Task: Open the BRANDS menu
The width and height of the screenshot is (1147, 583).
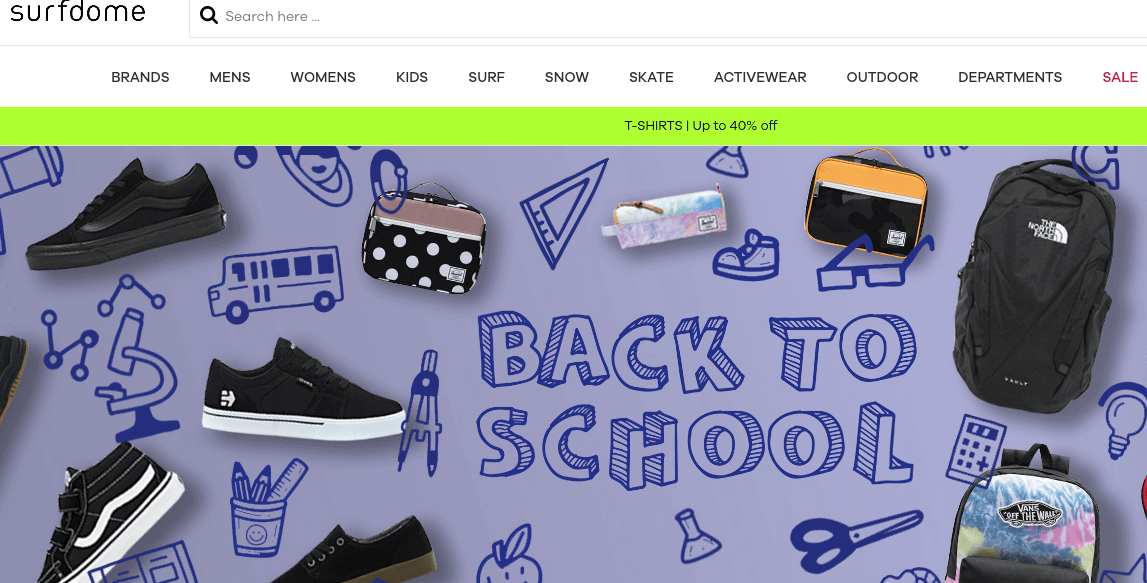Action: (140, 77)
